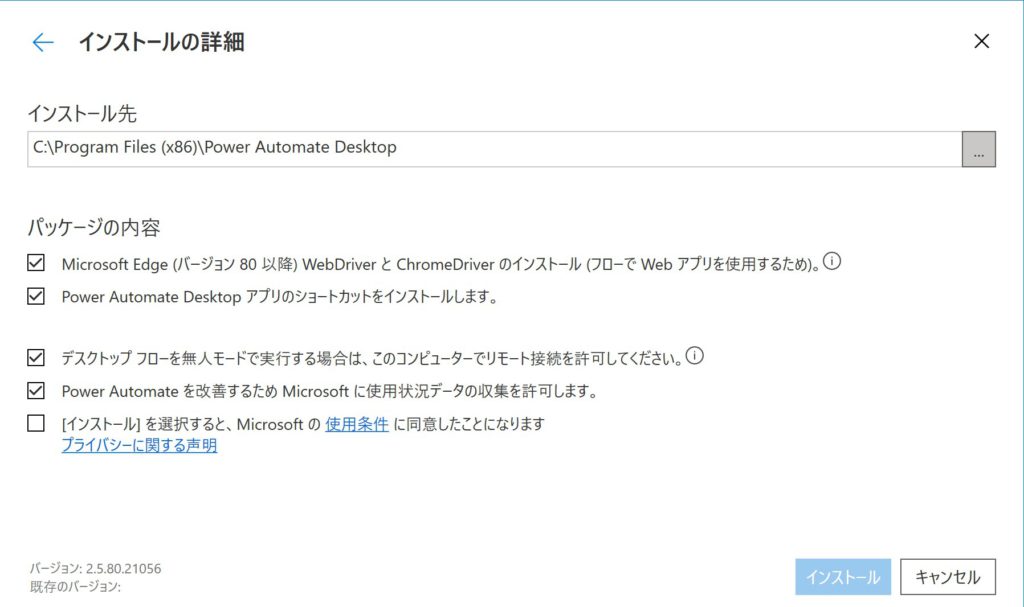
Task: Click the インストール先 label
Action: [82, 114]
